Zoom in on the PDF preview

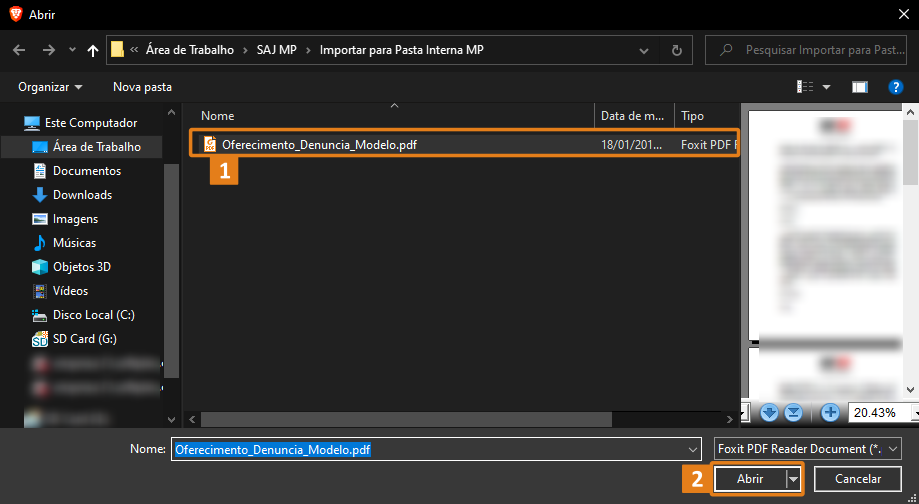[x=830, y=412]
